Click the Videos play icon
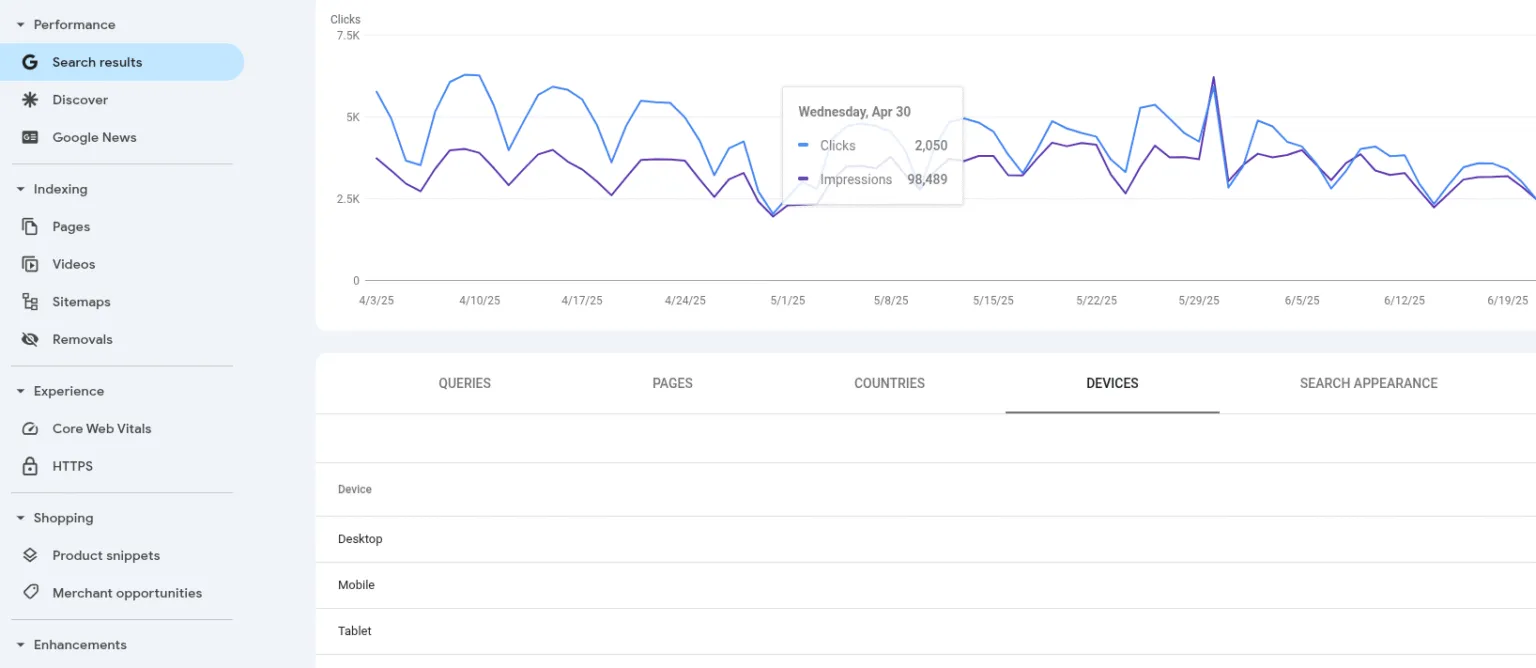Viewport: 1536px width, 668px height. (30, 265)
